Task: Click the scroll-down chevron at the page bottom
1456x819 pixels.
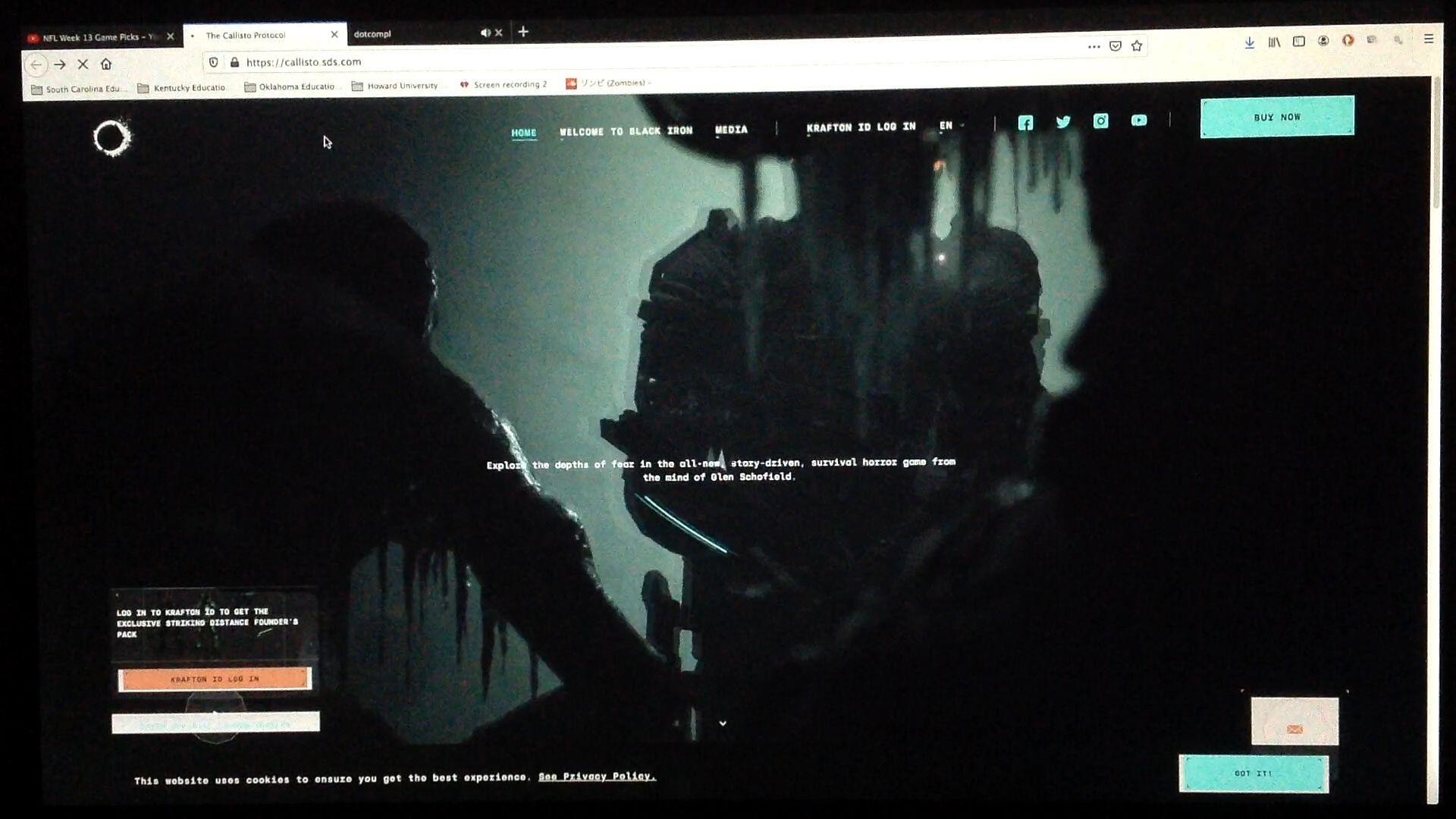Action: pyautogui.click(x=723, y=723)
